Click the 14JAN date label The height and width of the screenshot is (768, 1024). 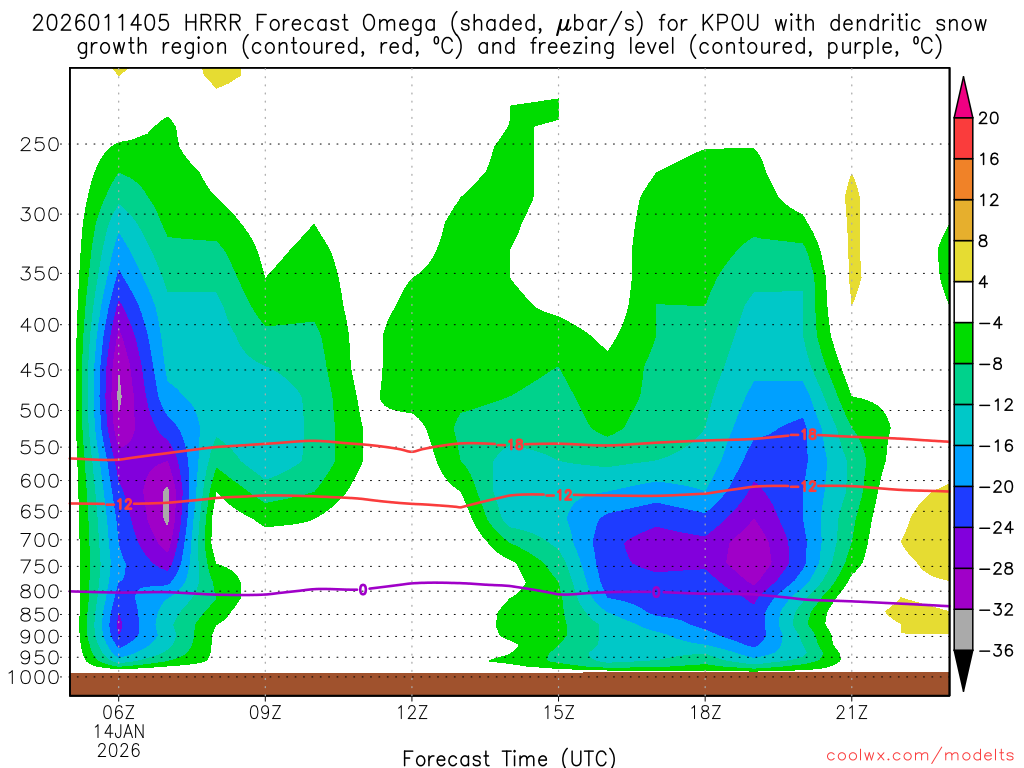(119, 731)
